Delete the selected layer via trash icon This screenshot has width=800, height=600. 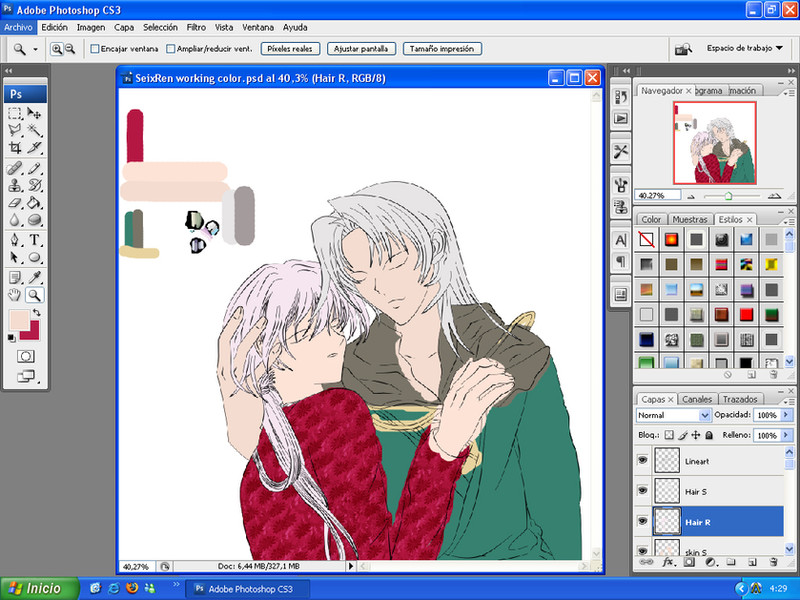(x=773, y=562)
